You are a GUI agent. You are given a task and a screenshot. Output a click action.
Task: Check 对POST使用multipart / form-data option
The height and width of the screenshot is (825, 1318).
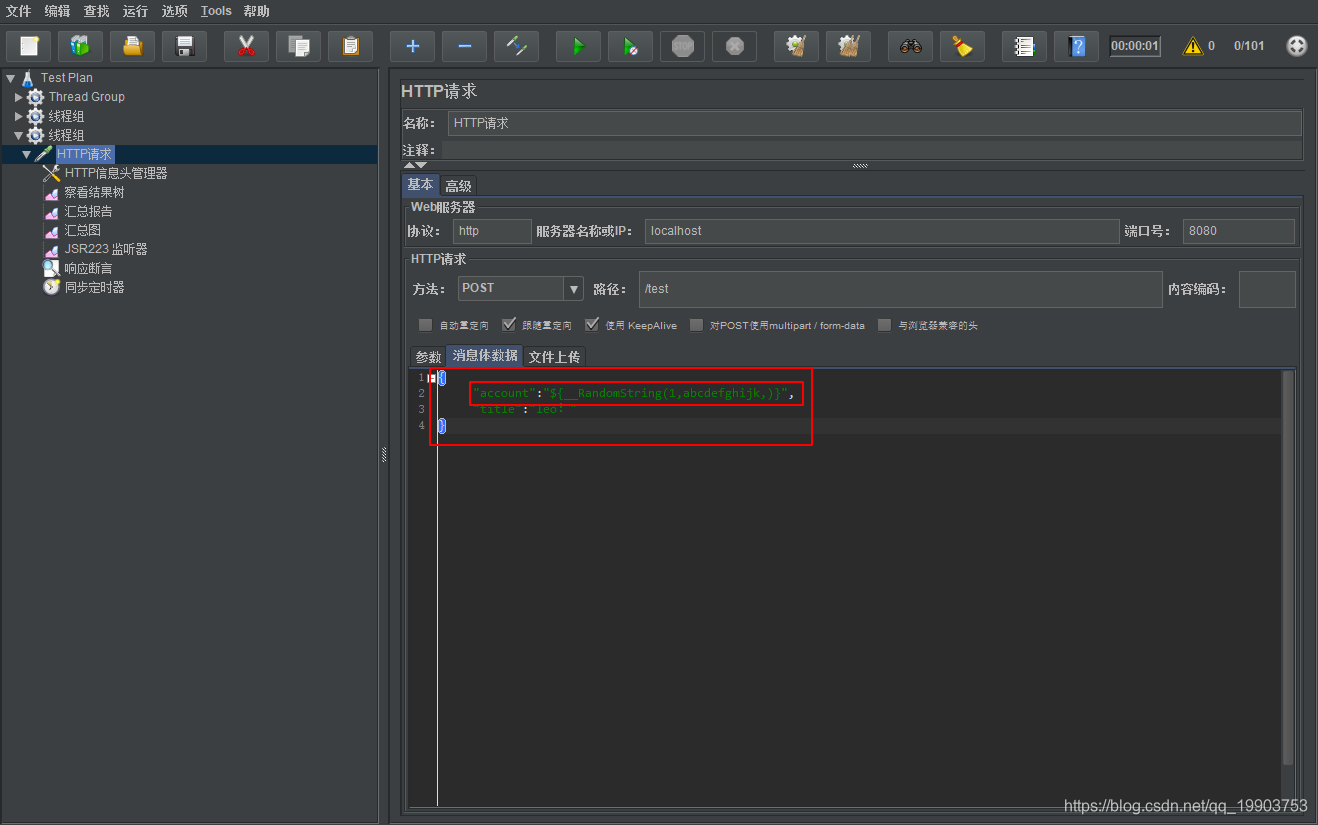[696, 325]
